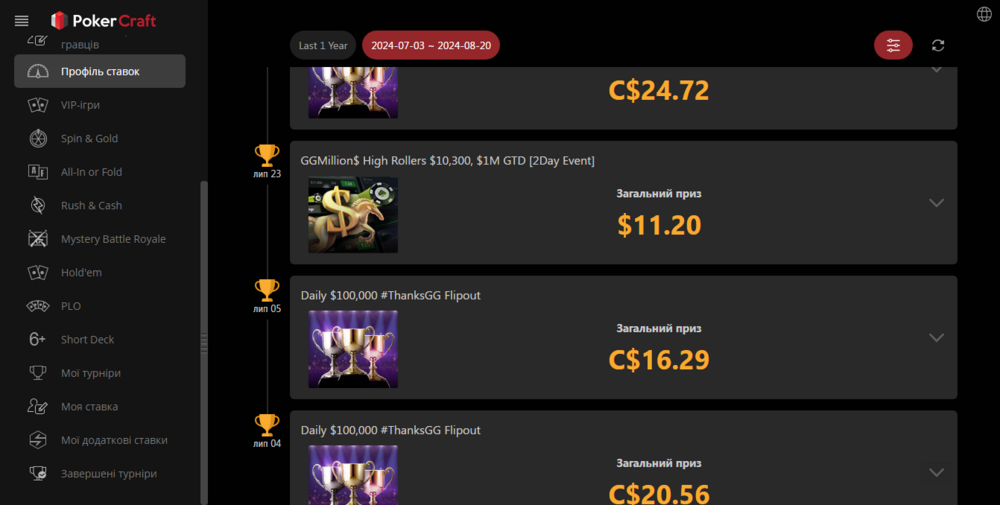The height and width of the screenshot is (505, 1000).
Task: Open the hamburger menu icon
Action: [x=21, y=21]
